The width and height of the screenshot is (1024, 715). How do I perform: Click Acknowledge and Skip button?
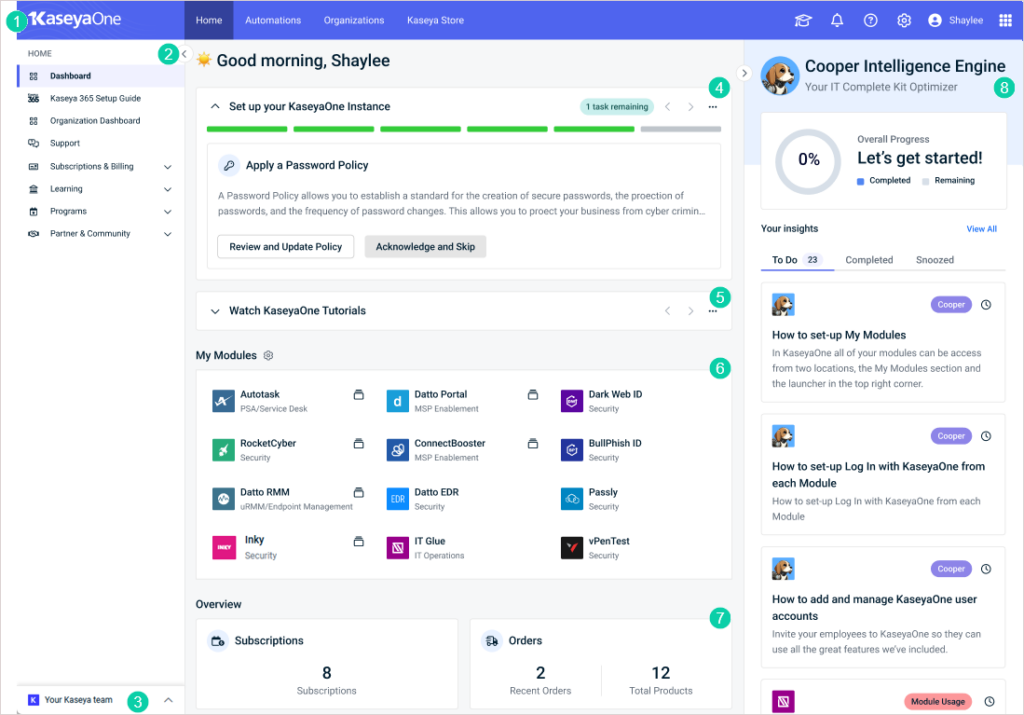425,247
